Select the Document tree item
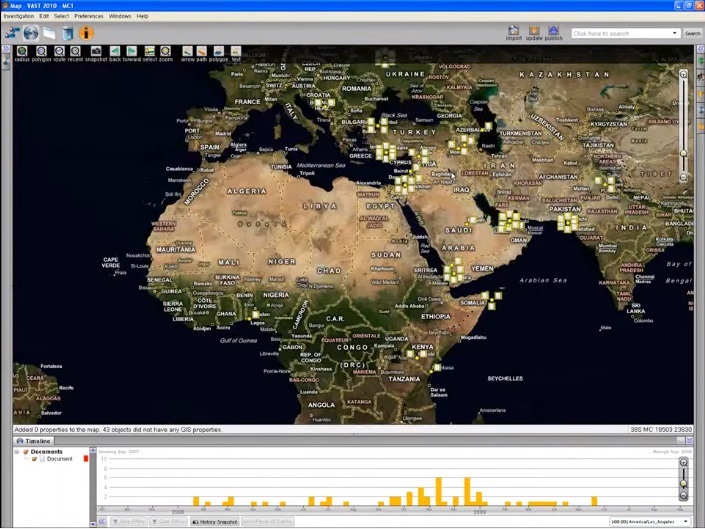Screen dimensions: 705x529 (x=59, y=459)
